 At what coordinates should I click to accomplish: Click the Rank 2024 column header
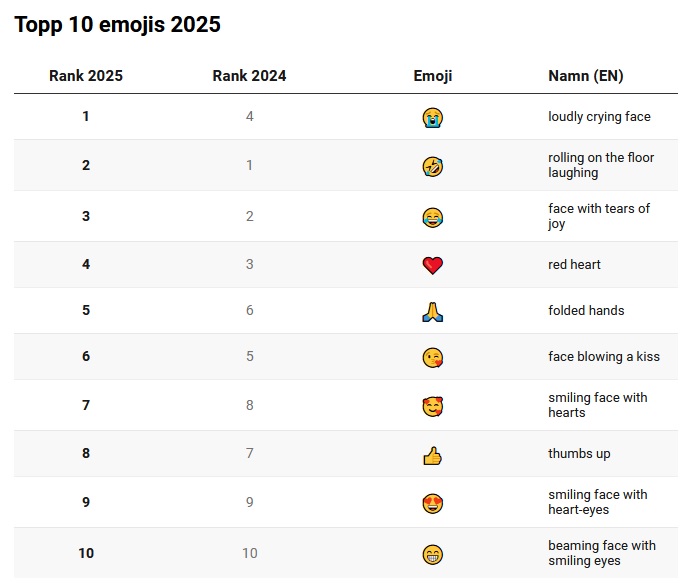tap(249, 76)
